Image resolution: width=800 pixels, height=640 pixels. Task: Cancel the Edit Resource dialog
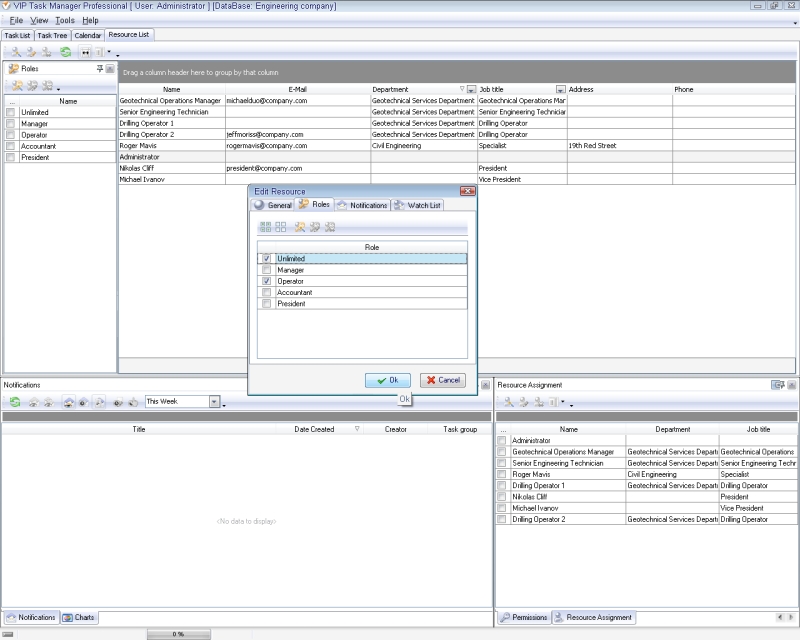tap(443, 380)
